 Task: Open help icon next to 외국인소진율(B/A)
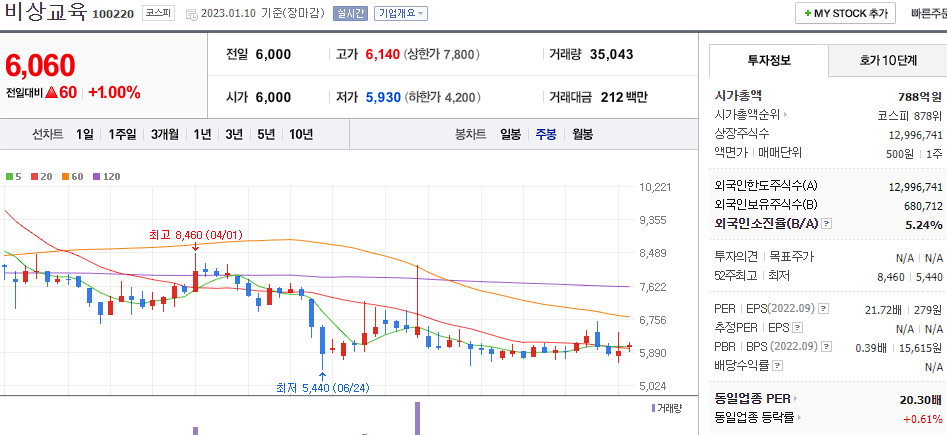pos(827,224)
